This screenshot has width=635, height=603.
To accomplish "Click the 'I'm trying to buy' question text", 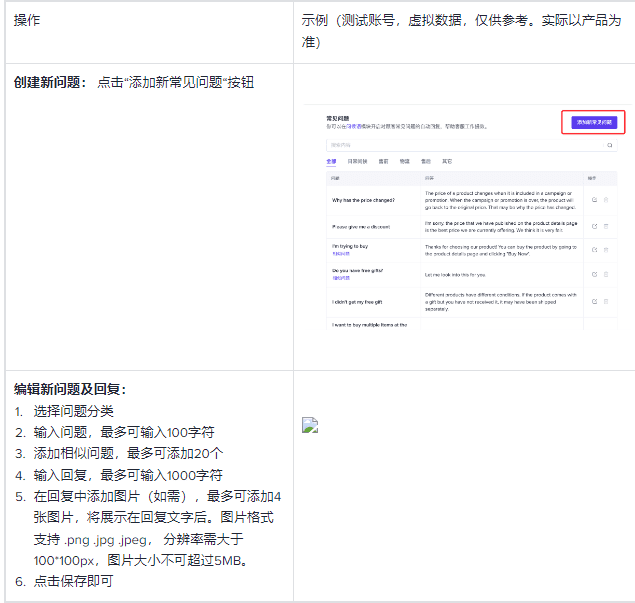I will pos(350,246).
